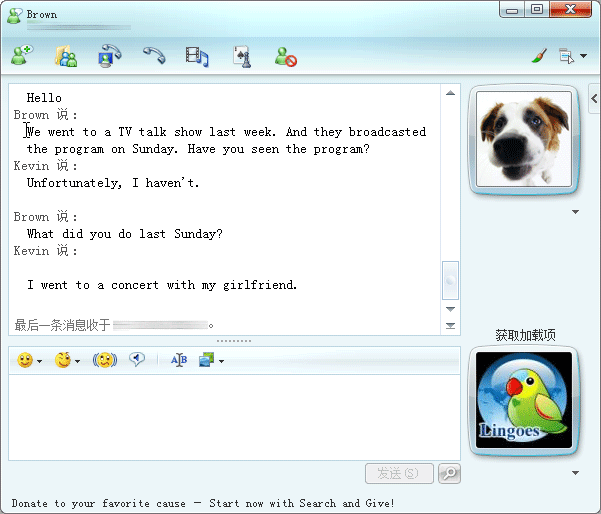Click inside the message input box
Viewport: 601px width, 514px height.
230,415
